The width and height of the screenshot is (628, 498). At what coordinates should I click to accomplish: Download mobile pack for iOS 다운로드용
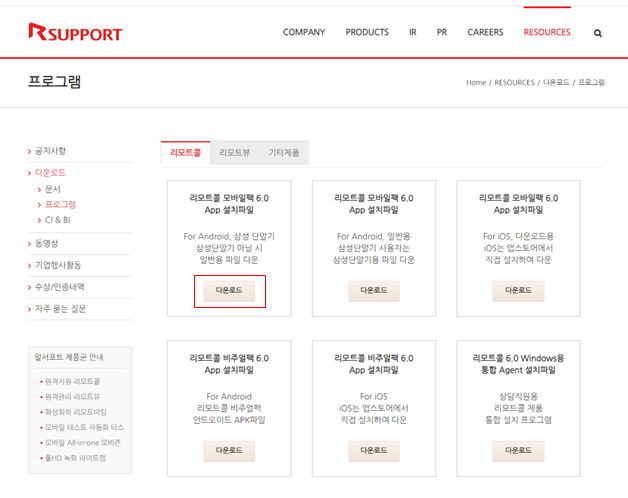tap(518, 290)
